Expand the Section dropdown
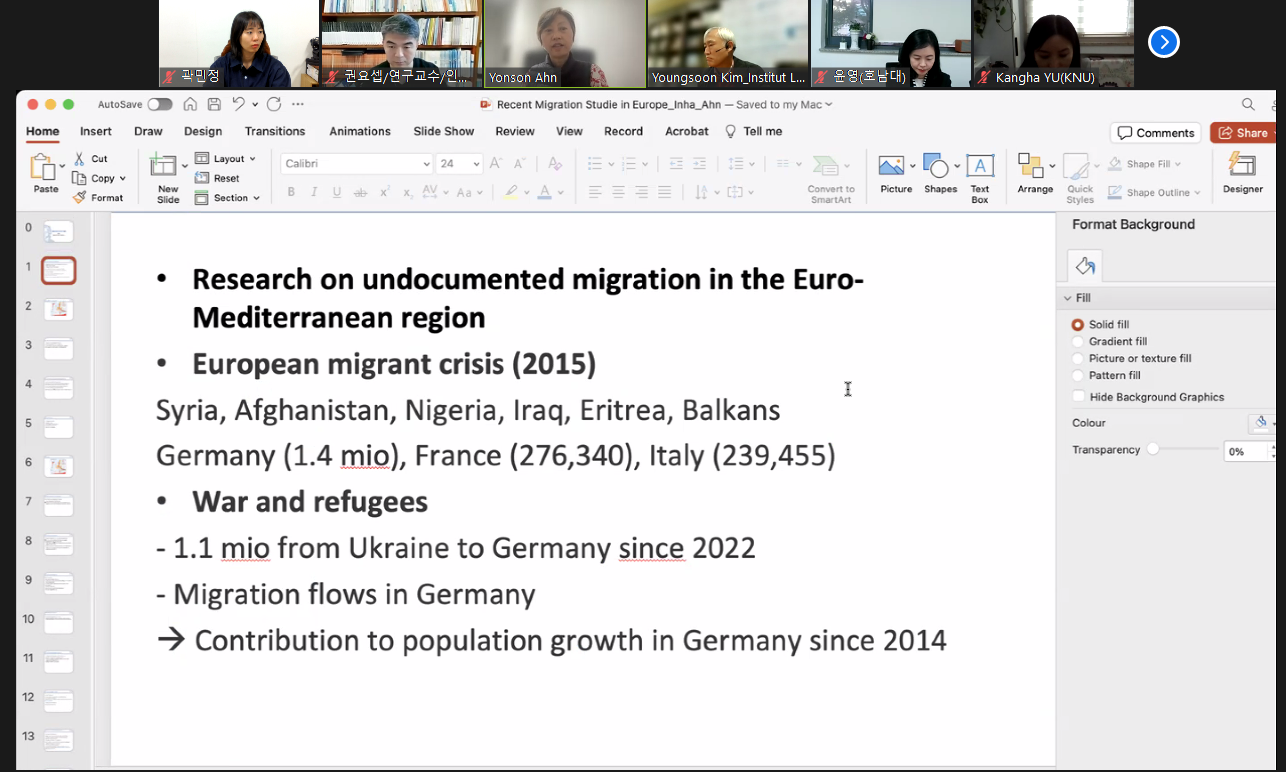 click(256, 198)
